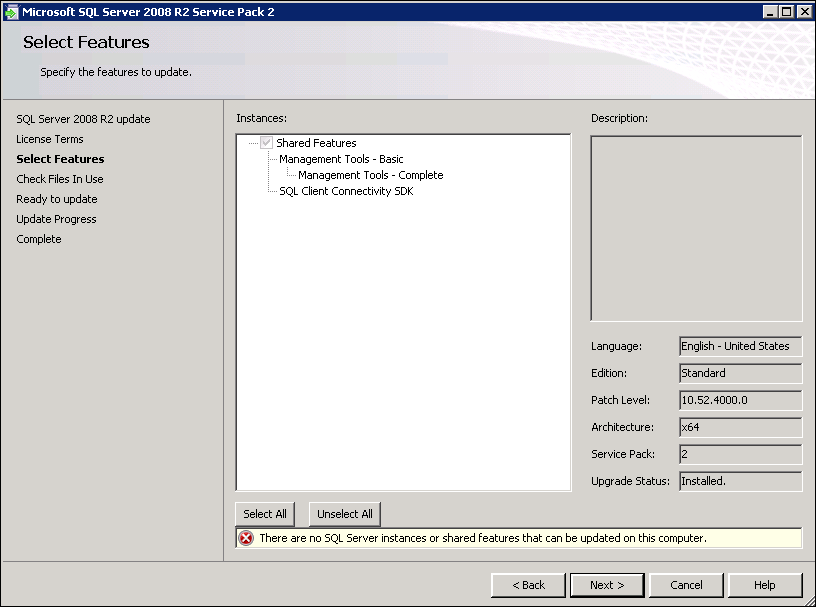Click the SQL Server 2008 R2 update step
Viewport: 816px width, 607px height.
point(83,119)
